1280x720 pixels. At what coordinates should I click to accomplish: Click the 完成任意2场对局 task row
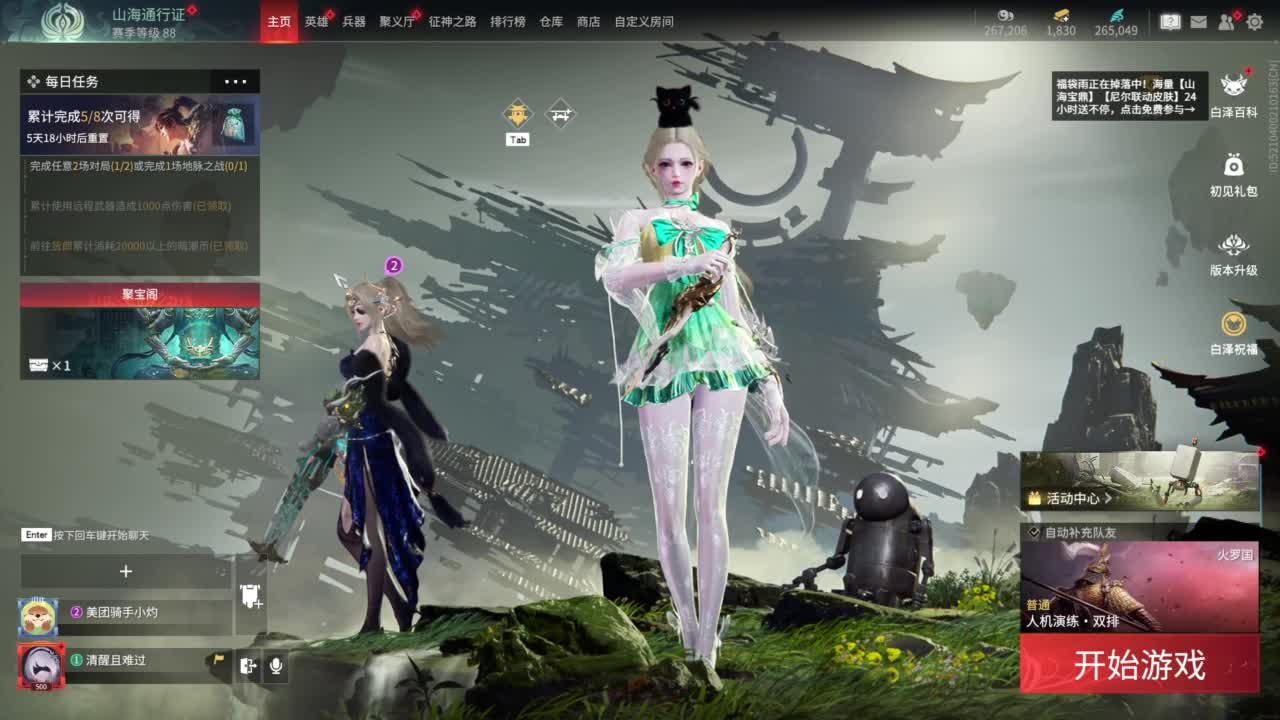pos(140,166)
